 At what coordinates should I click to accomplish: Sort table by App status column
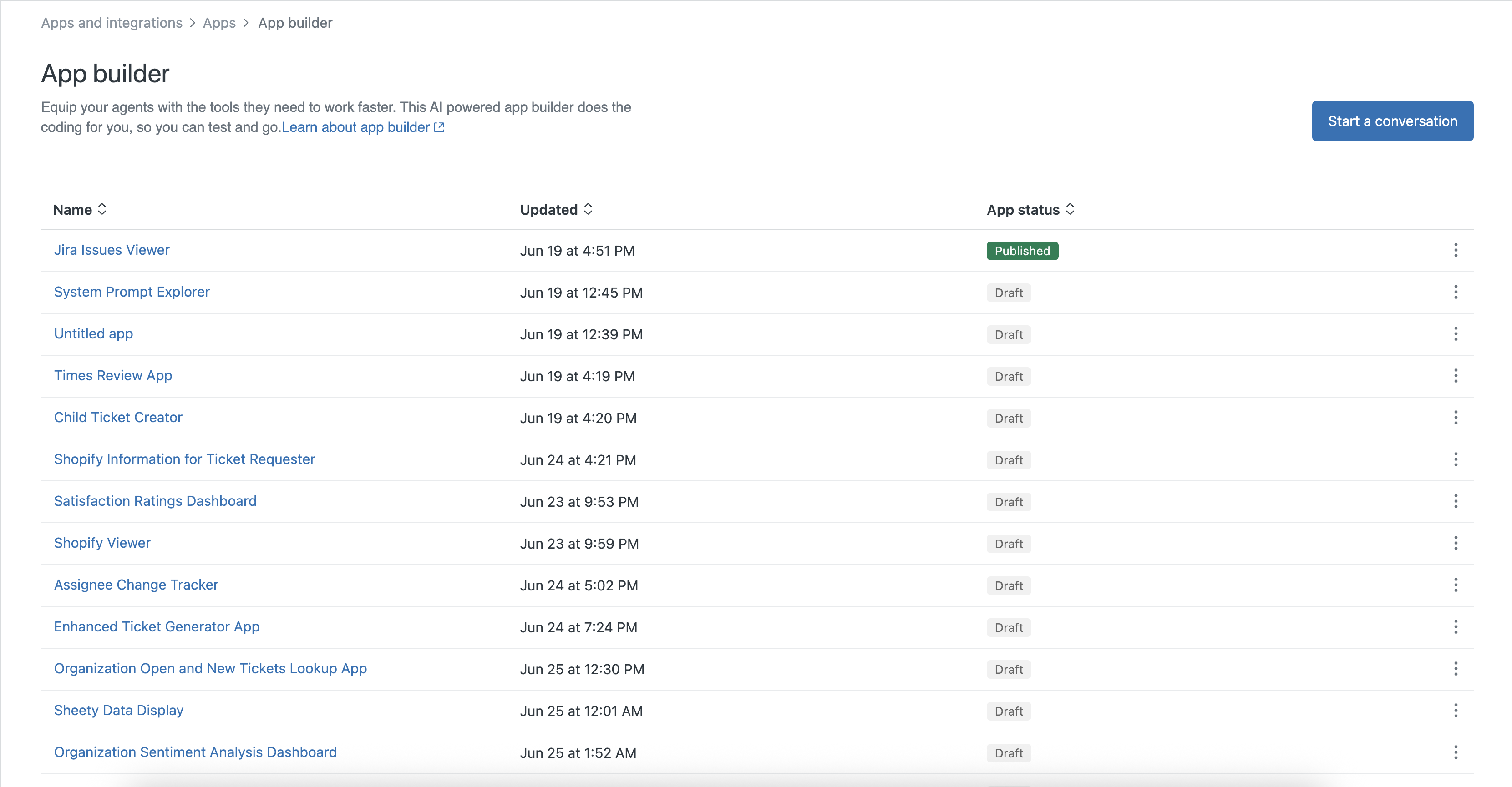(x=1031, y=209)
